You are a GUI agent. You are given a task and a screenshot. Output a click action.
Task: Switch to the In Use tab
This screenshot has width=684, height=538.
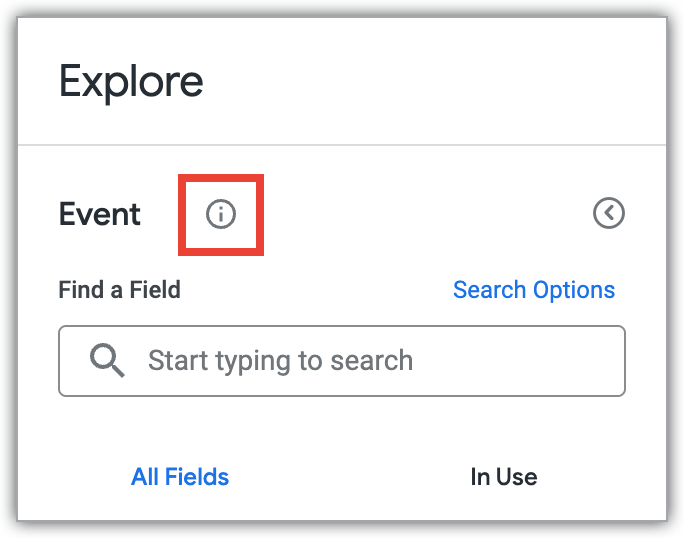click(x=503, y=477)
